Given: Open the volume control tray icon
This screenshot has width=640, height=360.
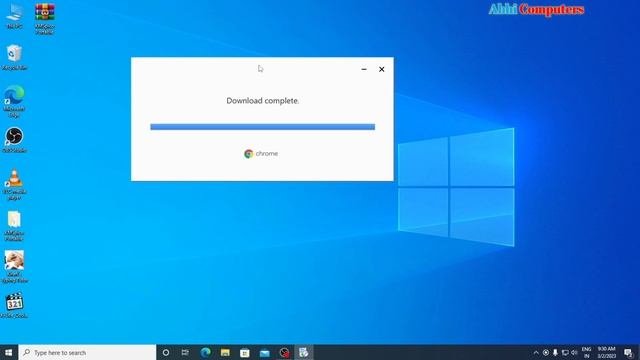Looking at the screenshot, I should coord(574,353).
